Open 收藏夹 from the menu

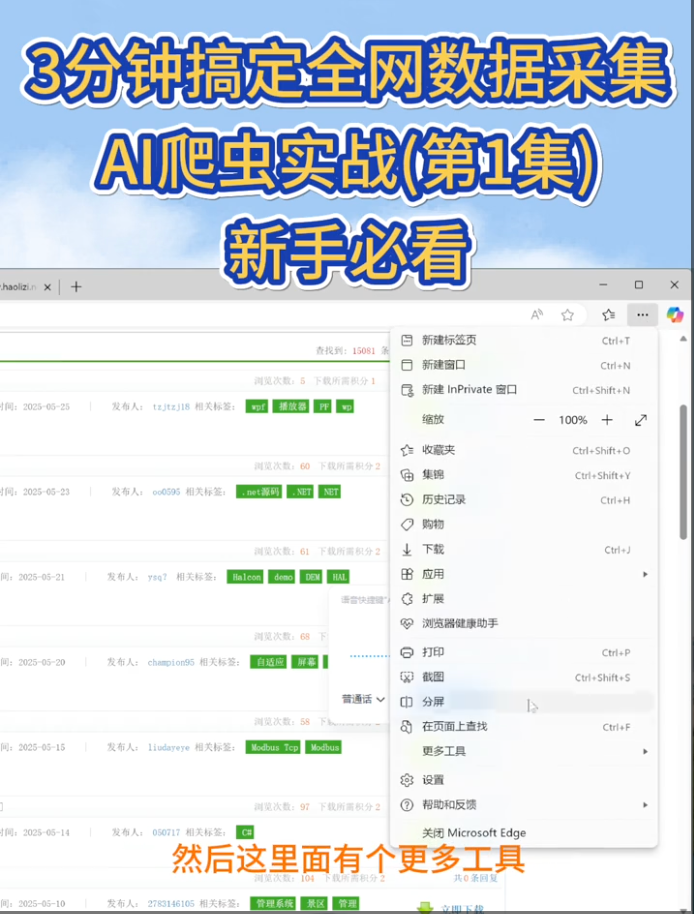523,450
